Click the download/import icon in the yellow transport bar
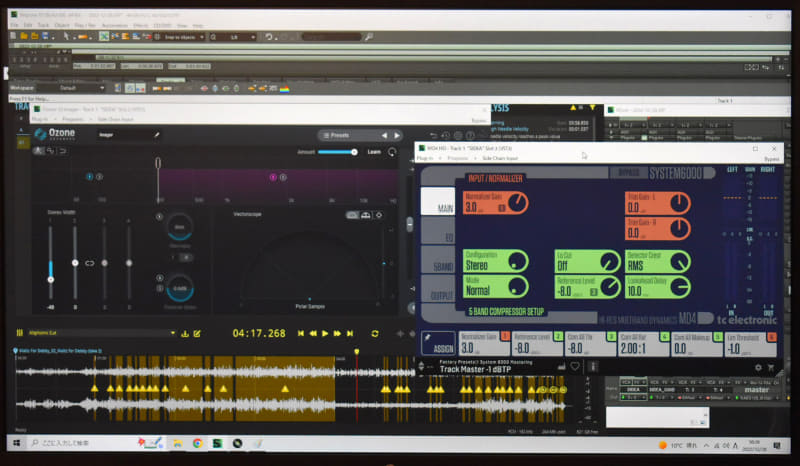The width and height of the screenshot is (800, 466). tap(185, 333)
